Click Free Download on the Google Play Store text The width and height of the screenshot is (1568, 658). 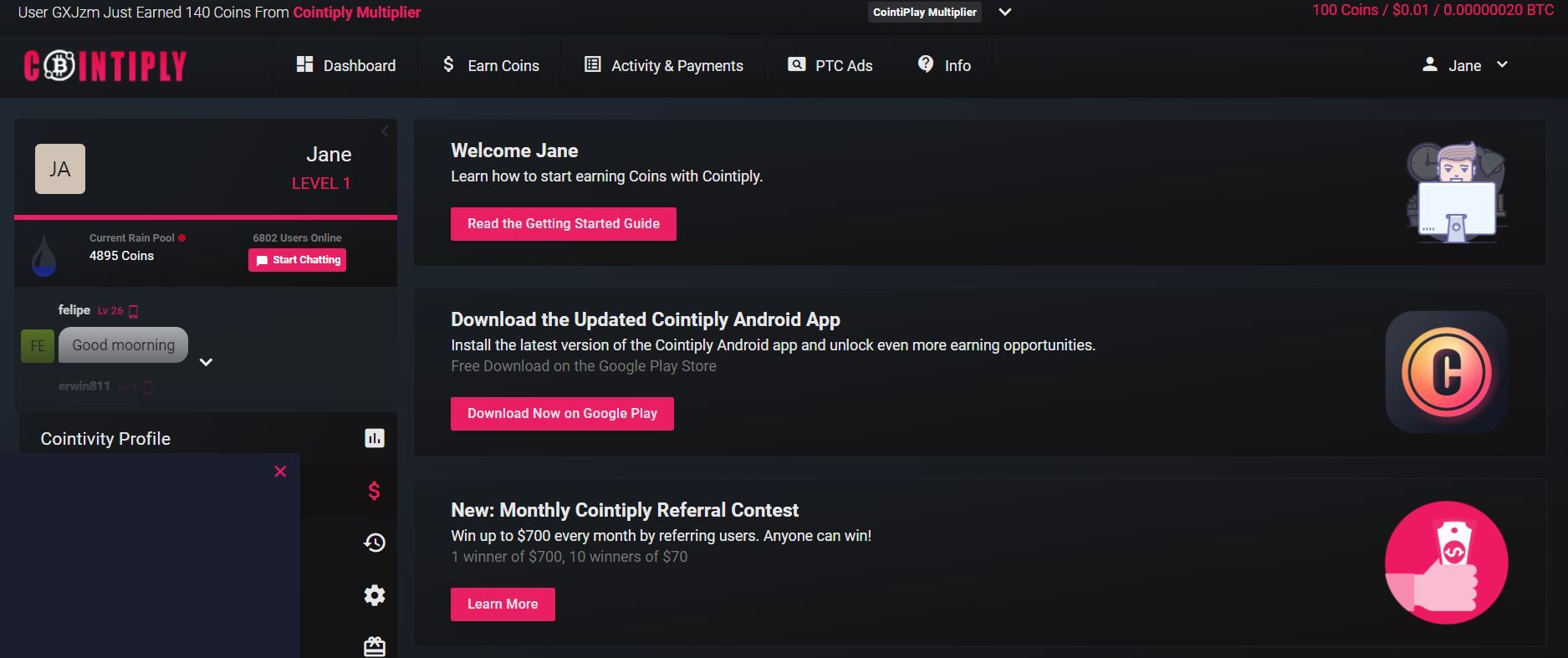coord(584,366)
